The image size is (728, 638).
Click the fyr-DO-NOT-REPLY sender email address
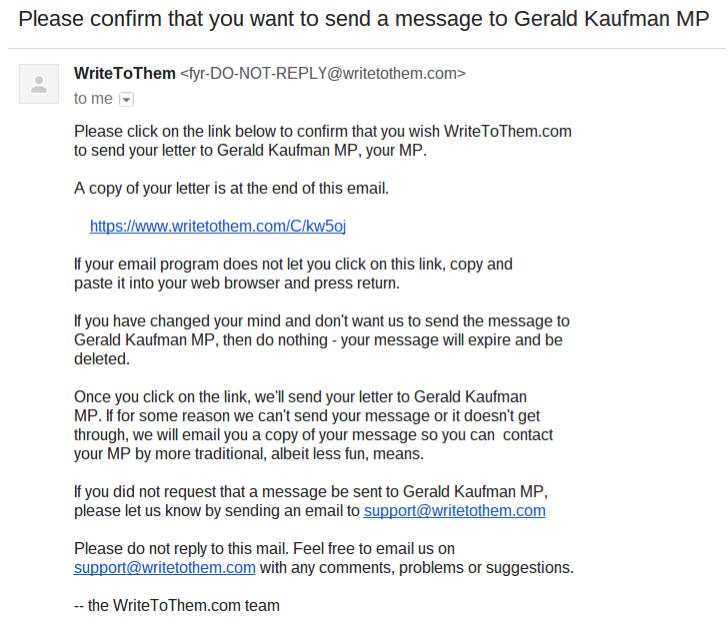pyautogui.click(x=323, y=73)
